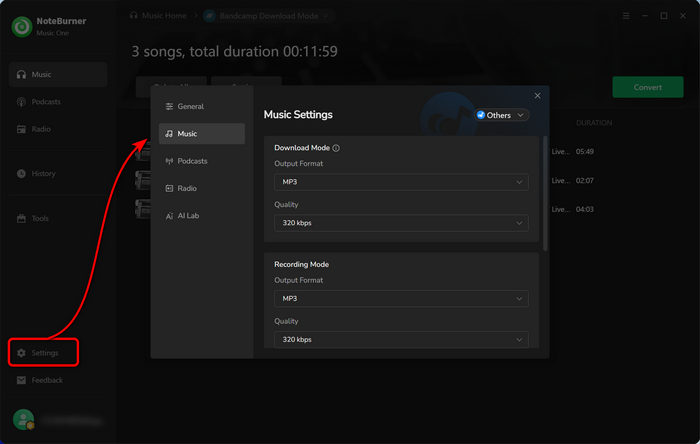
Task: Click the NoteBurner logo icon
Action: point(22,27)
